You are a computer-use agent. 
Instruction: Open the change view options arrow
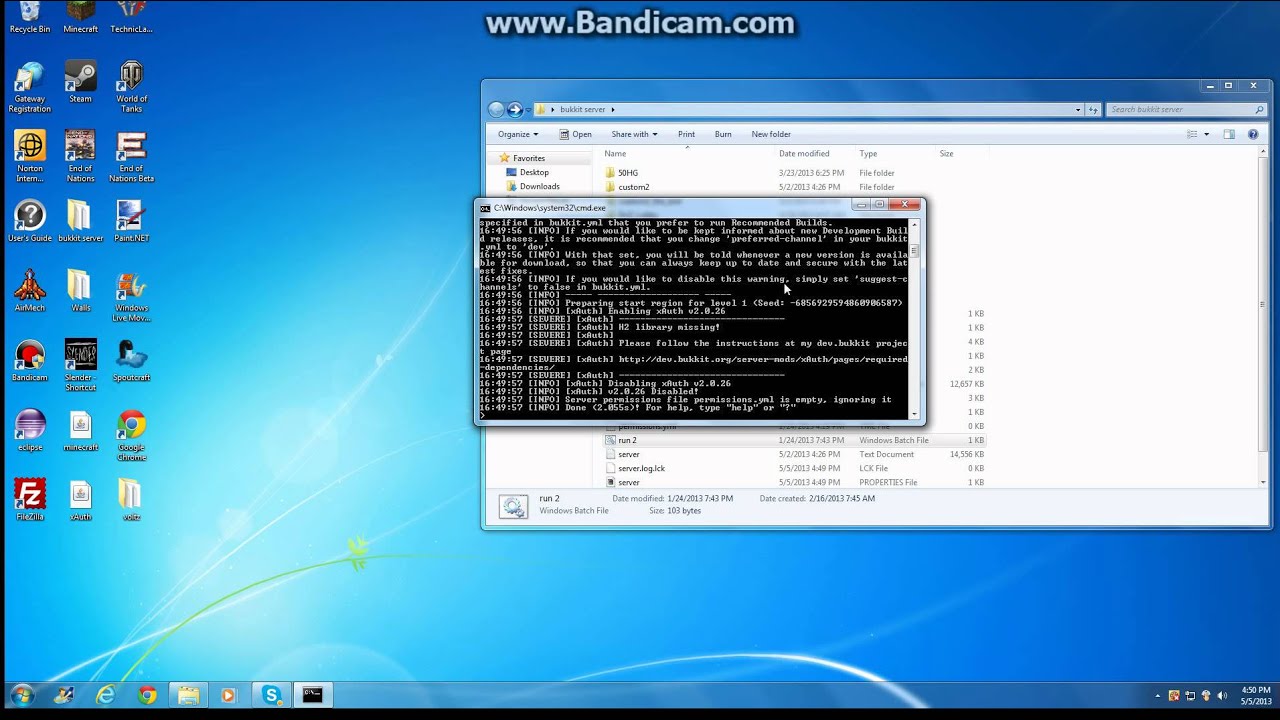[x=1206, y=134]
